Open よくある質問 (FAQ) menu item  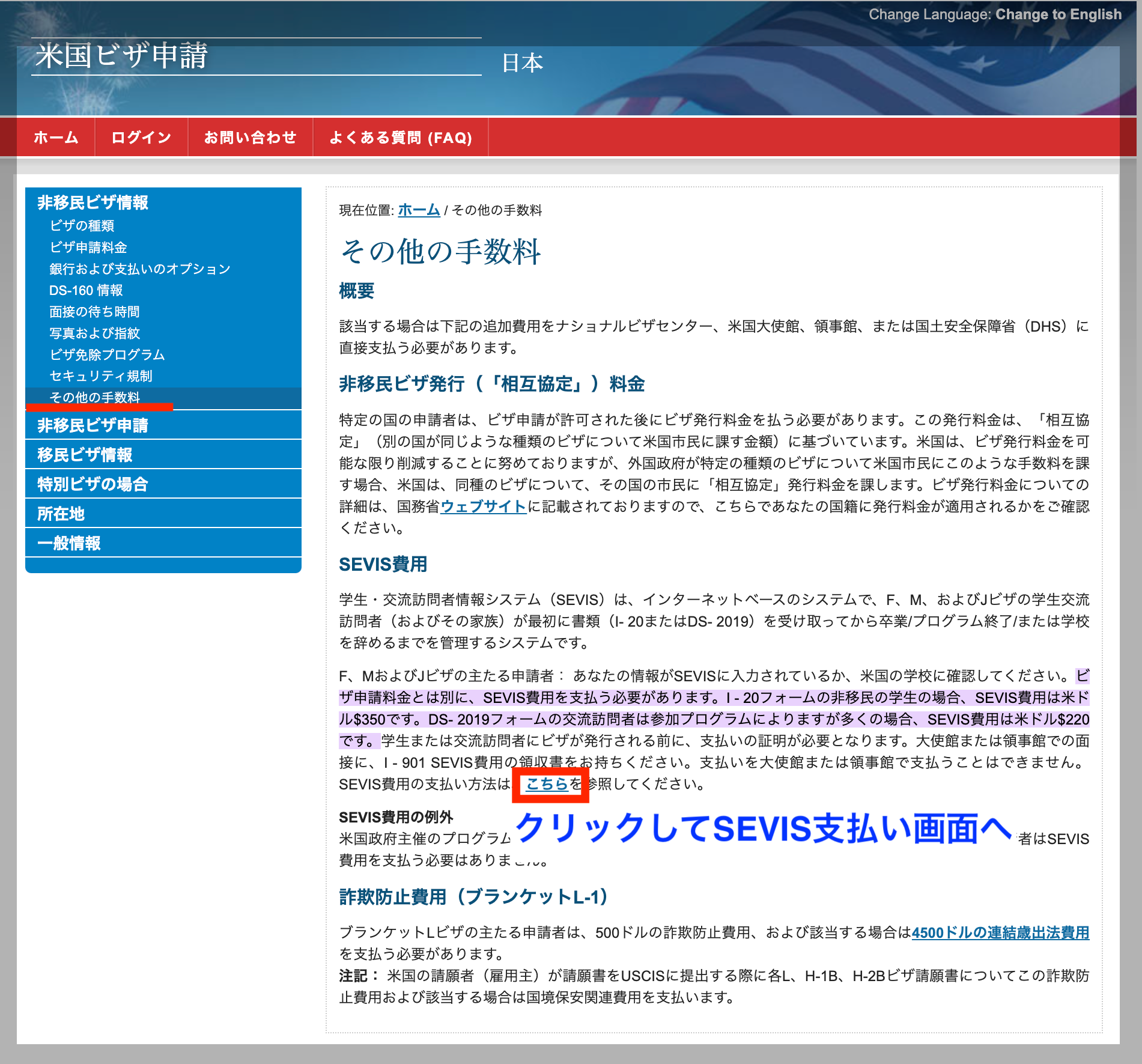click(400, 138)
